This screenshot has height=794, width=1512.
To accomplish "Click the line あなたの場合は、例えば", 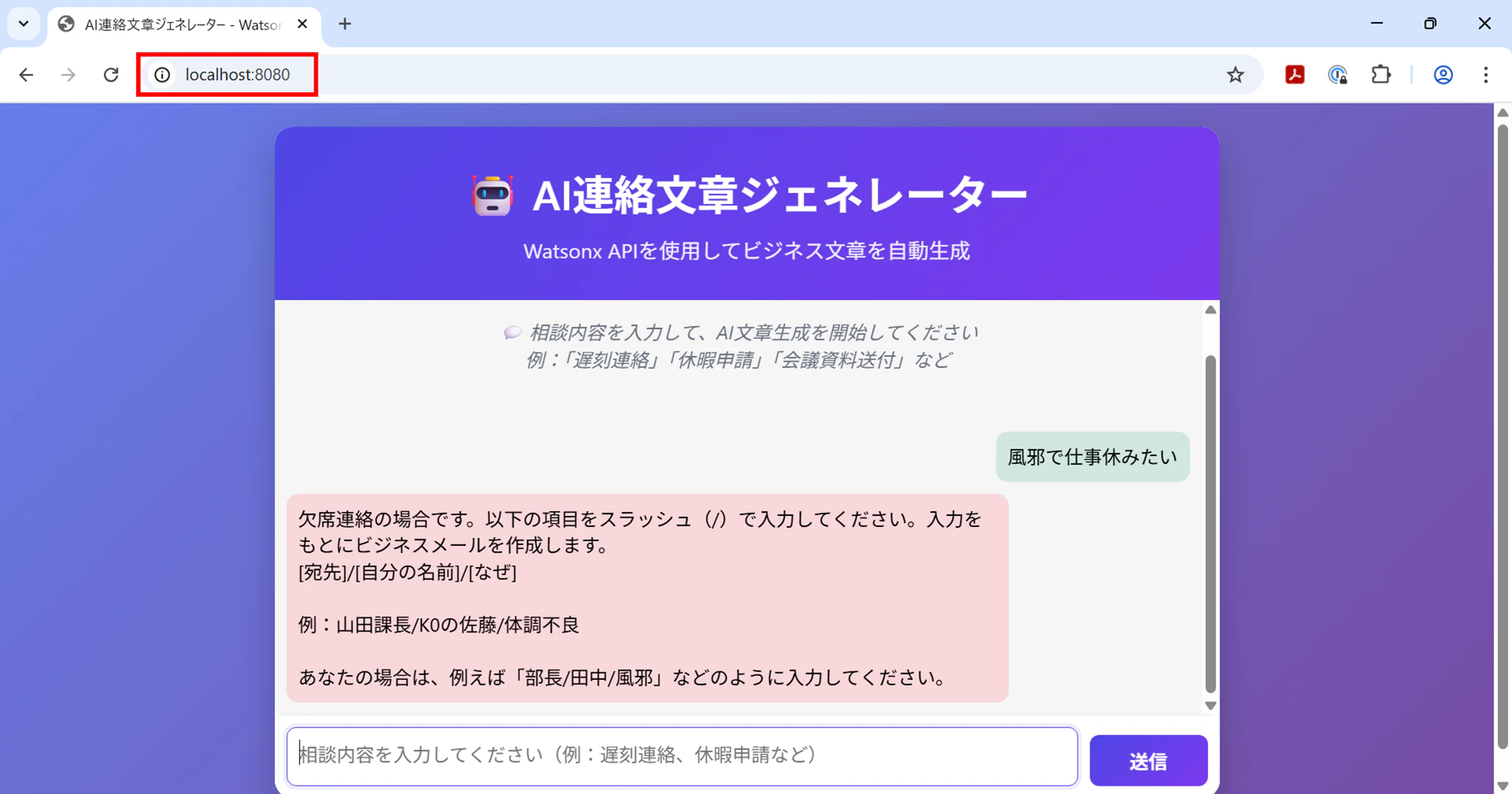I will click(x=622, y=678).
